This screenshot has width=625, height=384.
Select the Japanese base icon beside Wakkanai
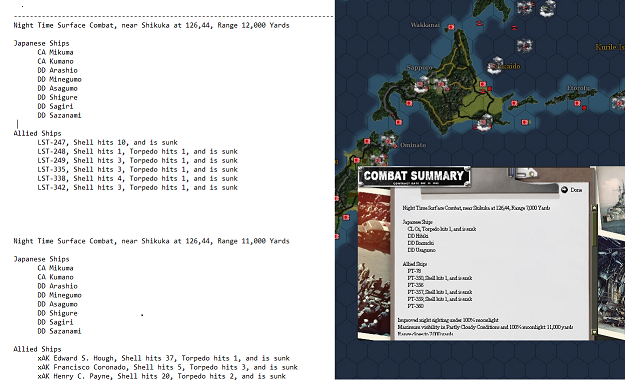451,27
